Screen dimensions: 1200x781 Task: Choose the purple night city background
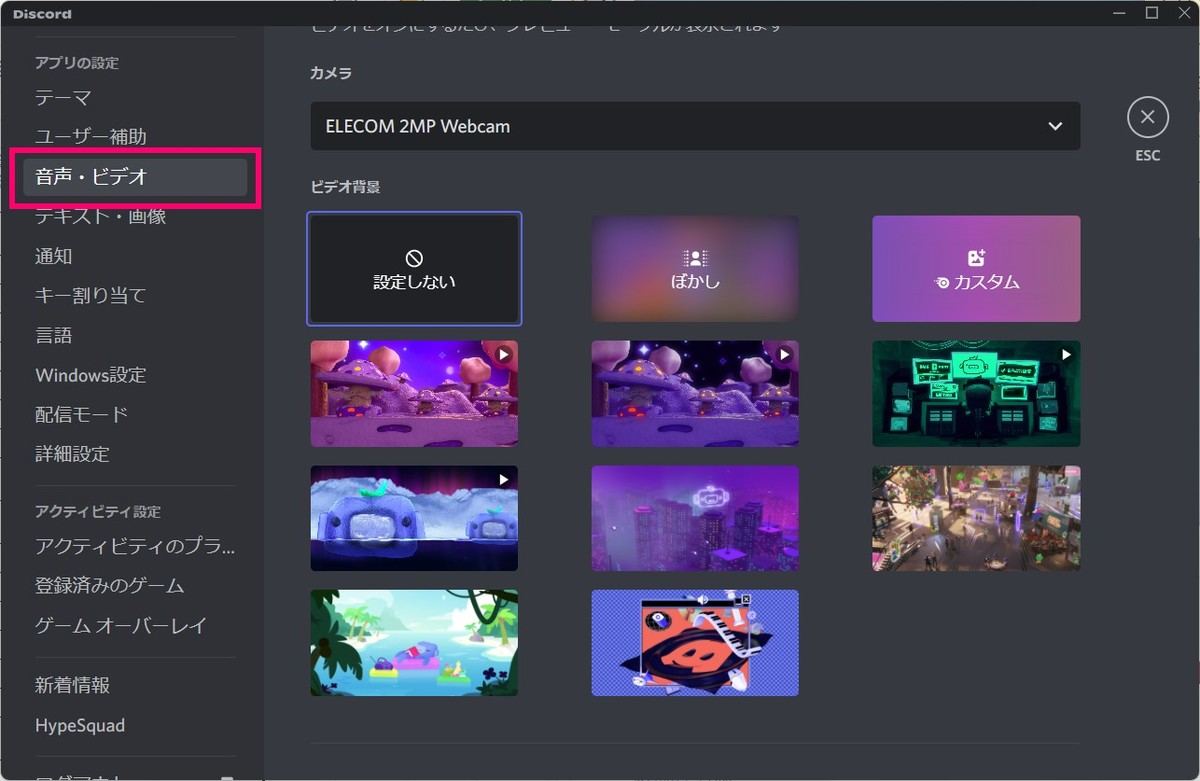click(x=695, y=518)
